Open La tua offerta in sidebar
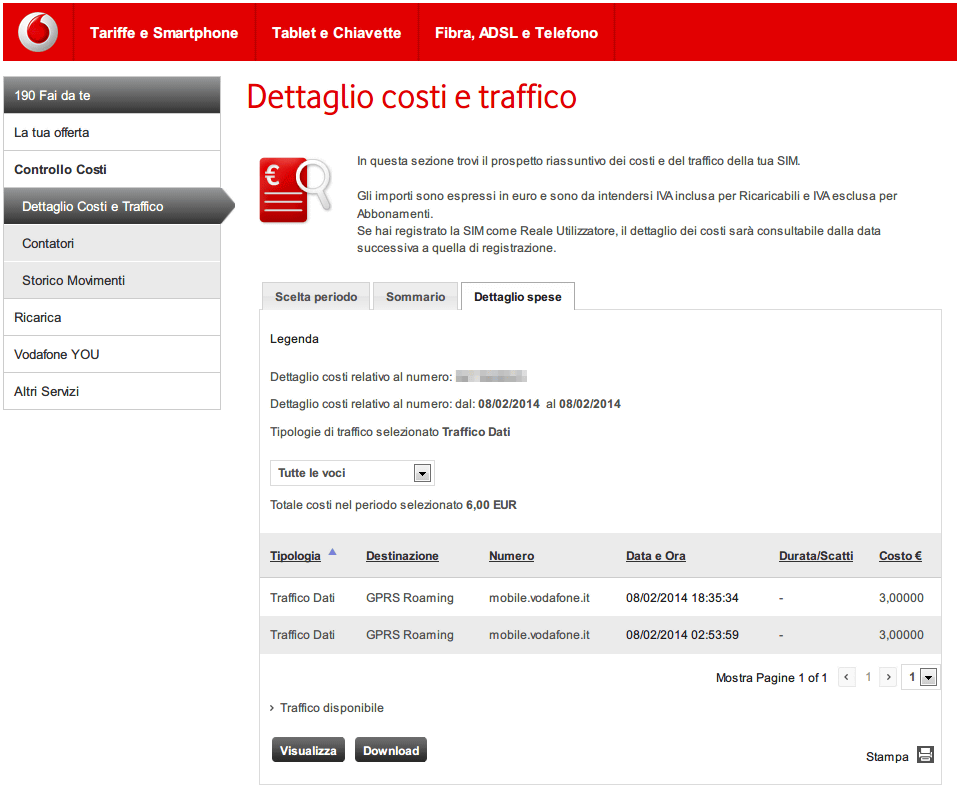Screen dimensions: 960x790 tap(112, 132)
